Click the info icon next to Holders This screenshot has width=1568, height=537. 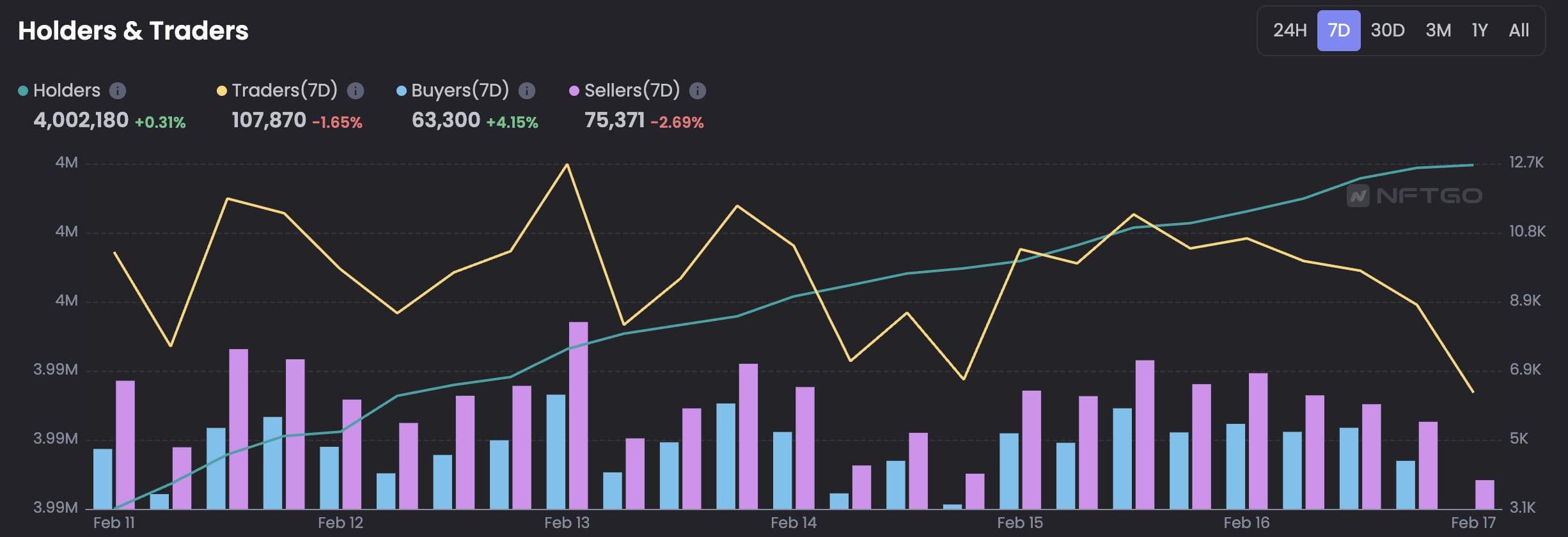(x=118, y=91)
